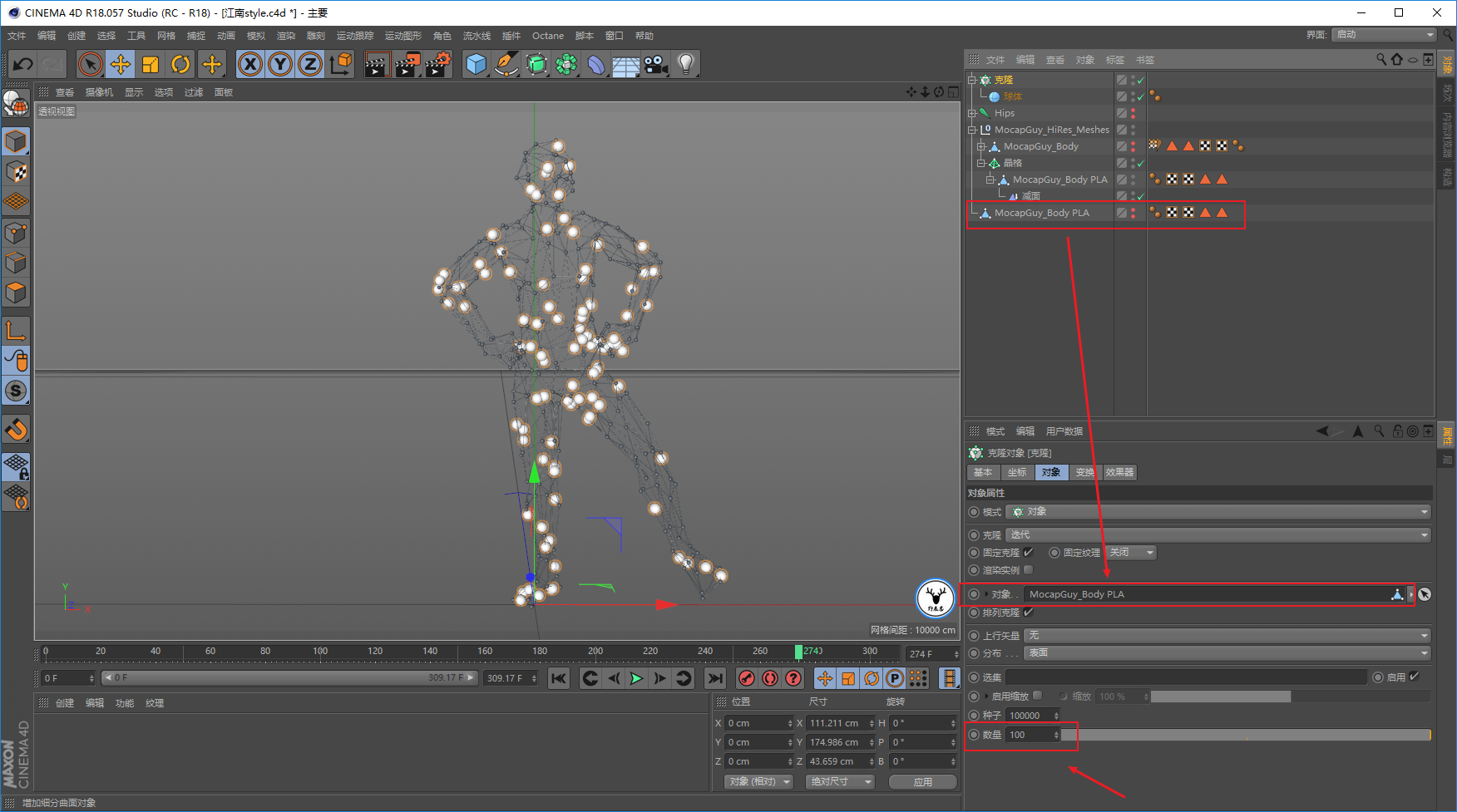This screenshot has width=1457, height=812.
Task: Toggle the X axis lock icon
Action: tap(250, 64)
